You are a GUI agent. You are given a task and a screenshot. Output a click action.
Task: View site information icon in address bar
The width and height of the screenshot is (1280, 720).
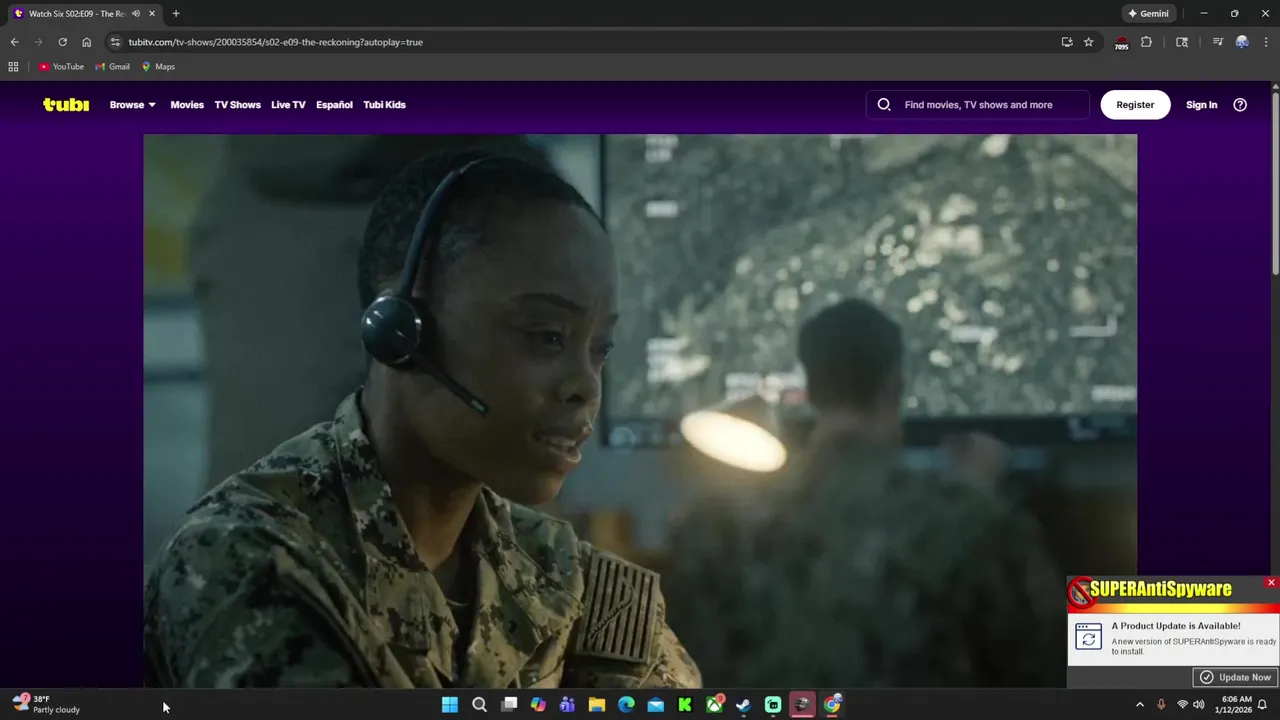click(115, 42)
